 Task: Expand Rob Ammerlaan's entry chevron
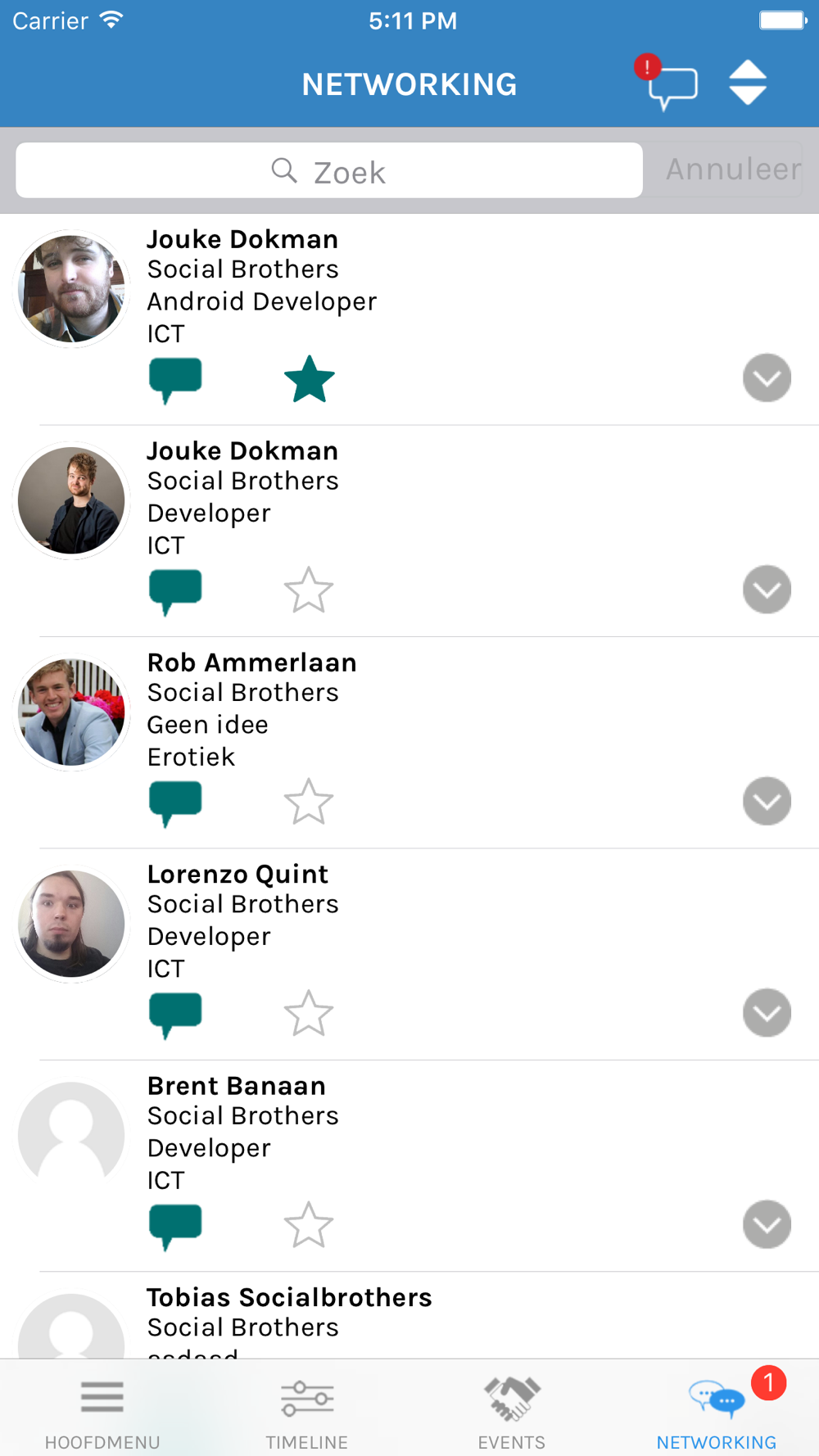[767, 801]
